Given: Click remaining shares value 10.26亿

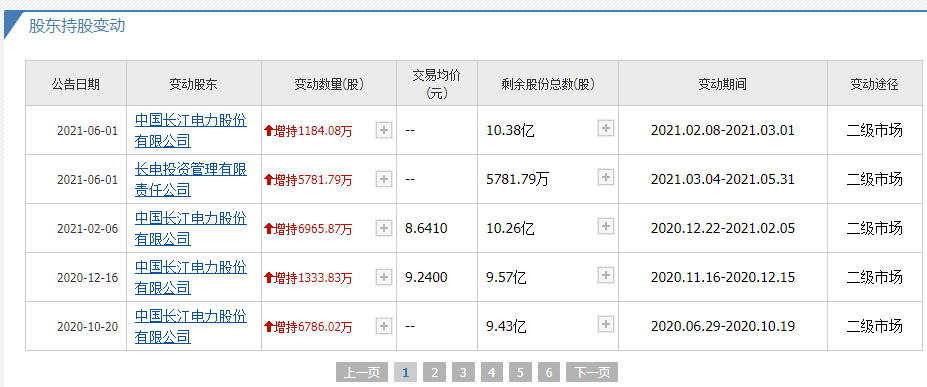Looking at the screenshot, I should point(510,229).
